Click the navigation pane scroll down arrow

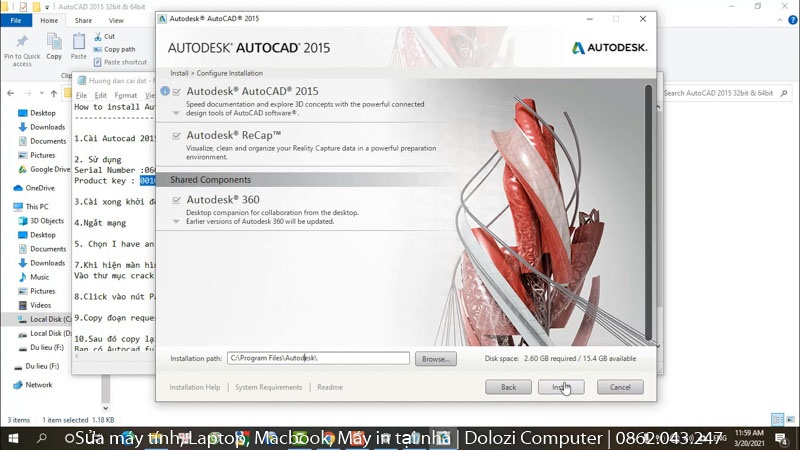point(106,408)
